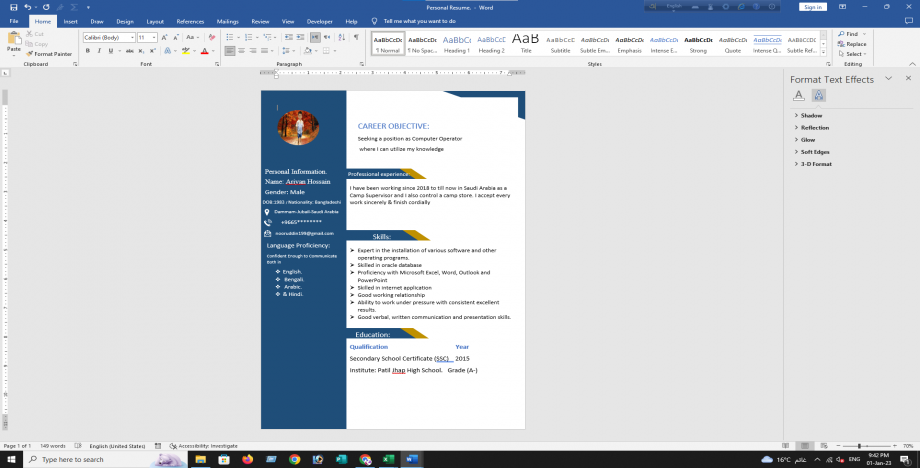The image size is (920, 468).
Task: Click the Sign in button
Action: (813, 7)
